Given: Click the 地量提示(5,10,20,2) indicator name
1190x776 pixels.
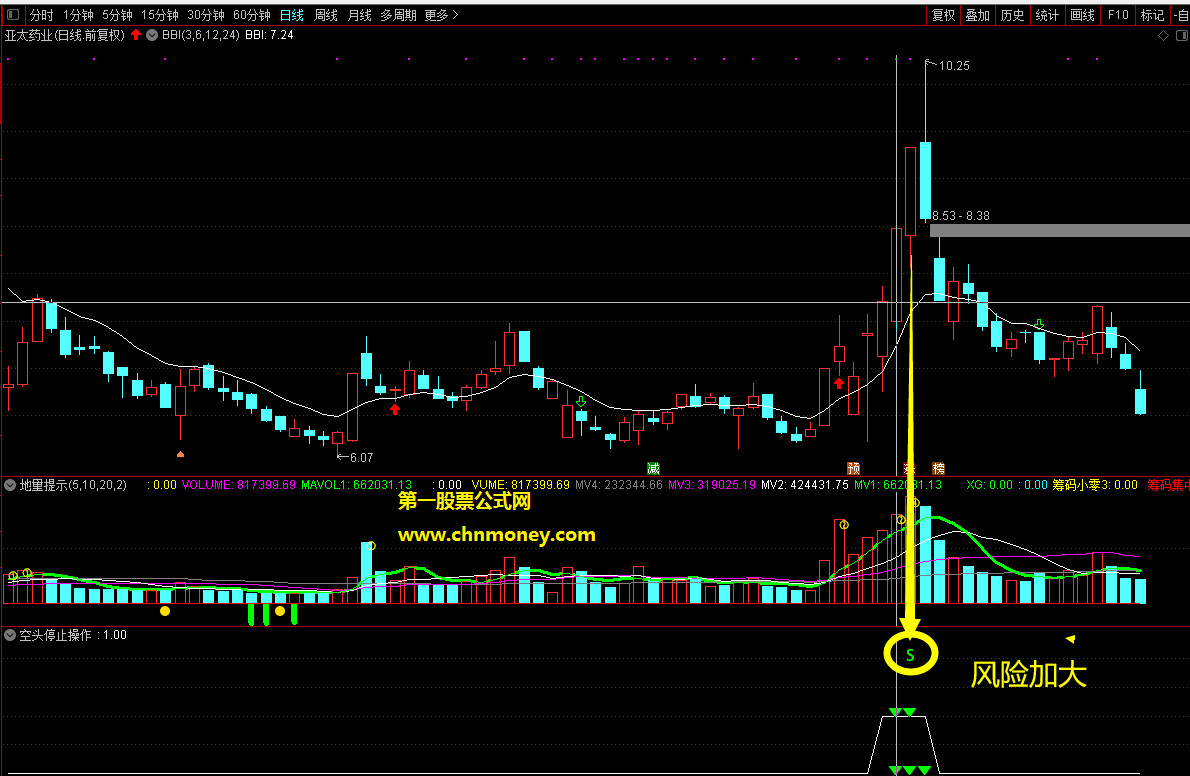Looking at the screenshot, I should tap(73, 484).
